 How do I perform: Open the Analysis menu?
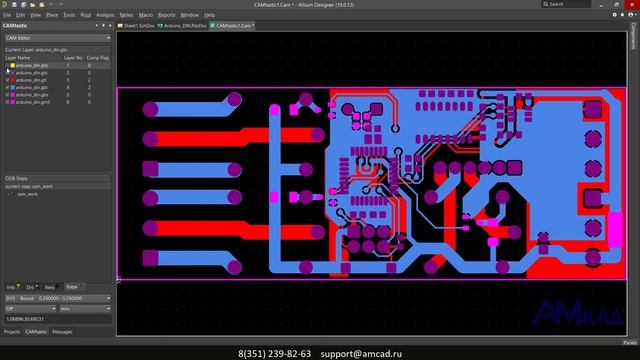point(105,15)
